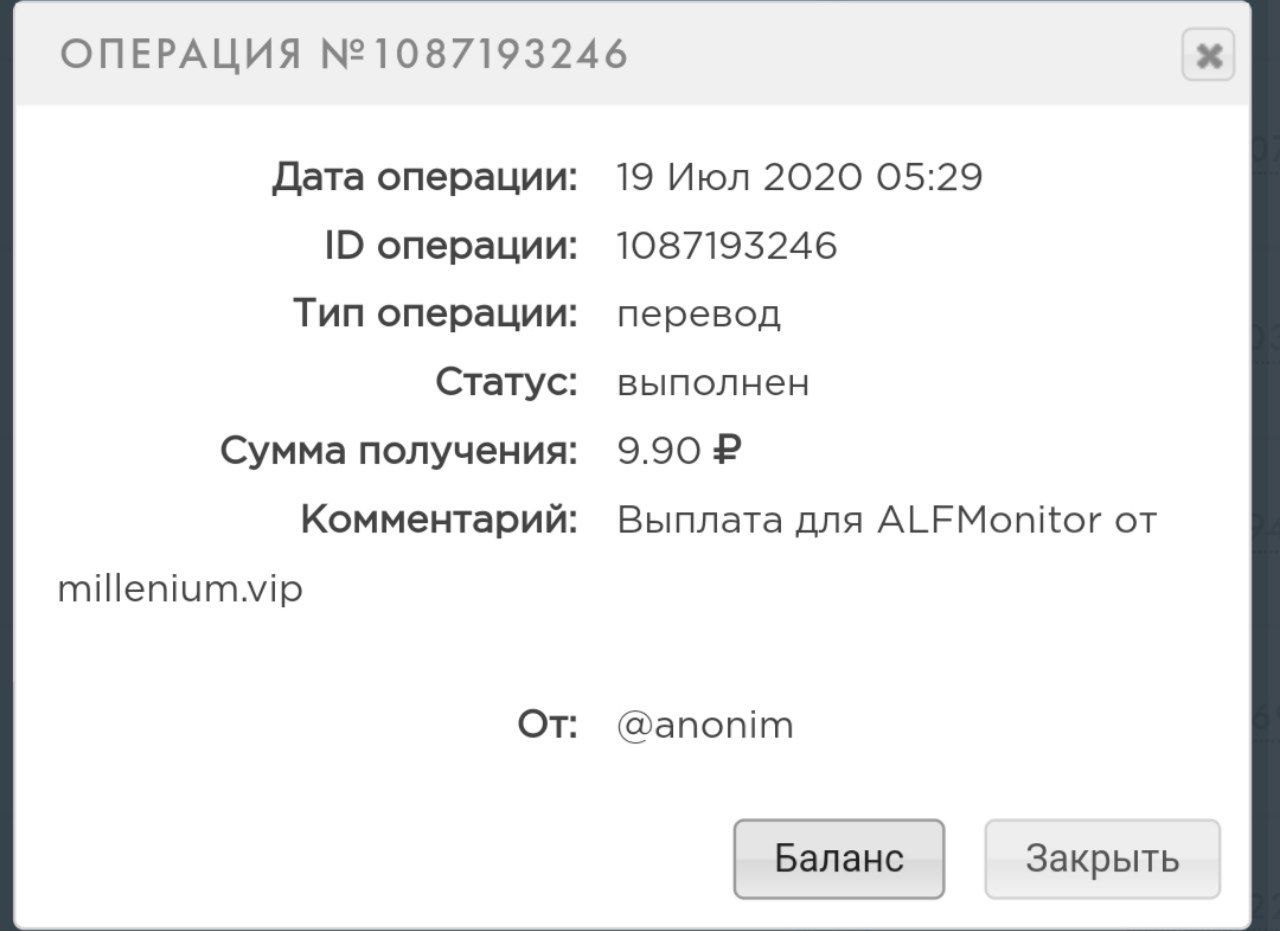Click the Сумма получения label

point(399,451)
